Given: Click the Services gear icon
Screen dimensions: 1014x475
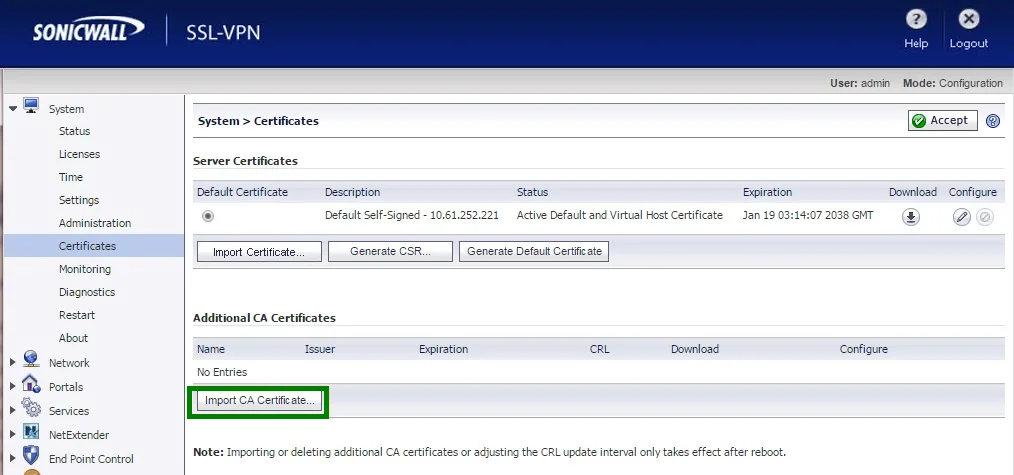Looking at the screenshot, I should tap(30, 409).
